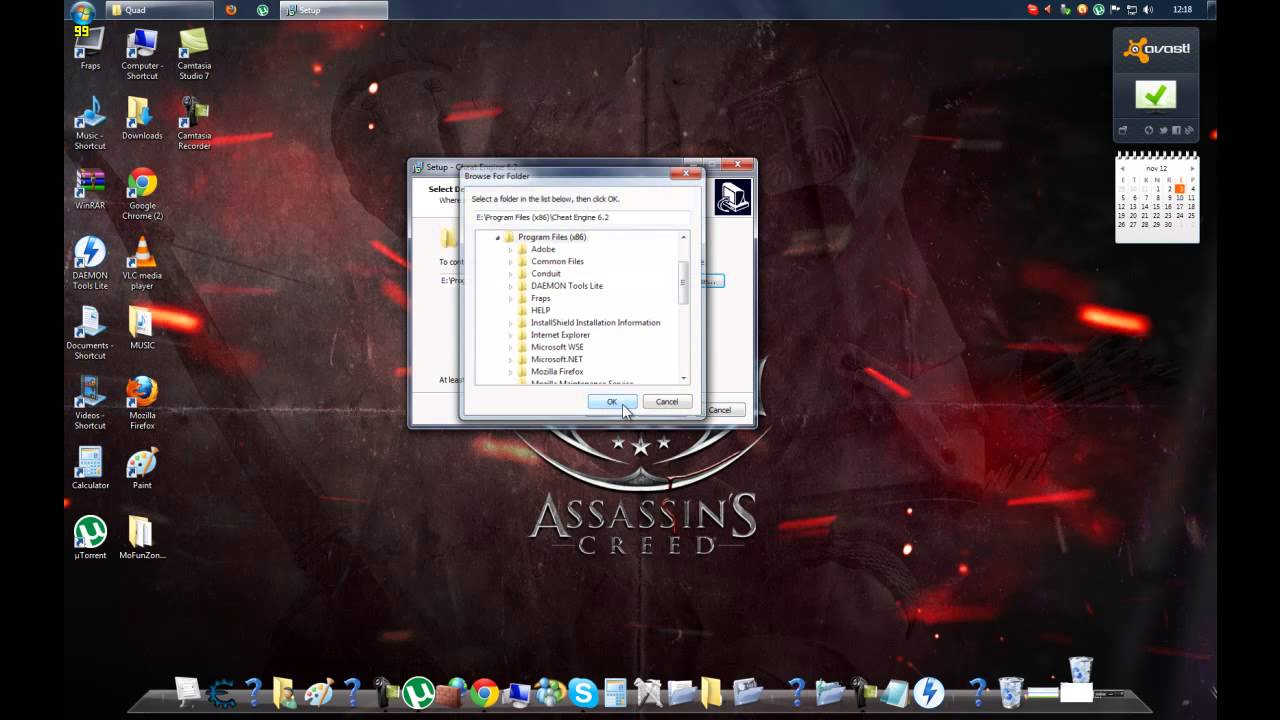This screenshot has height=720, width=1280.
Task: Launch VLC media player from the desktop
Action: coord(142,264)
